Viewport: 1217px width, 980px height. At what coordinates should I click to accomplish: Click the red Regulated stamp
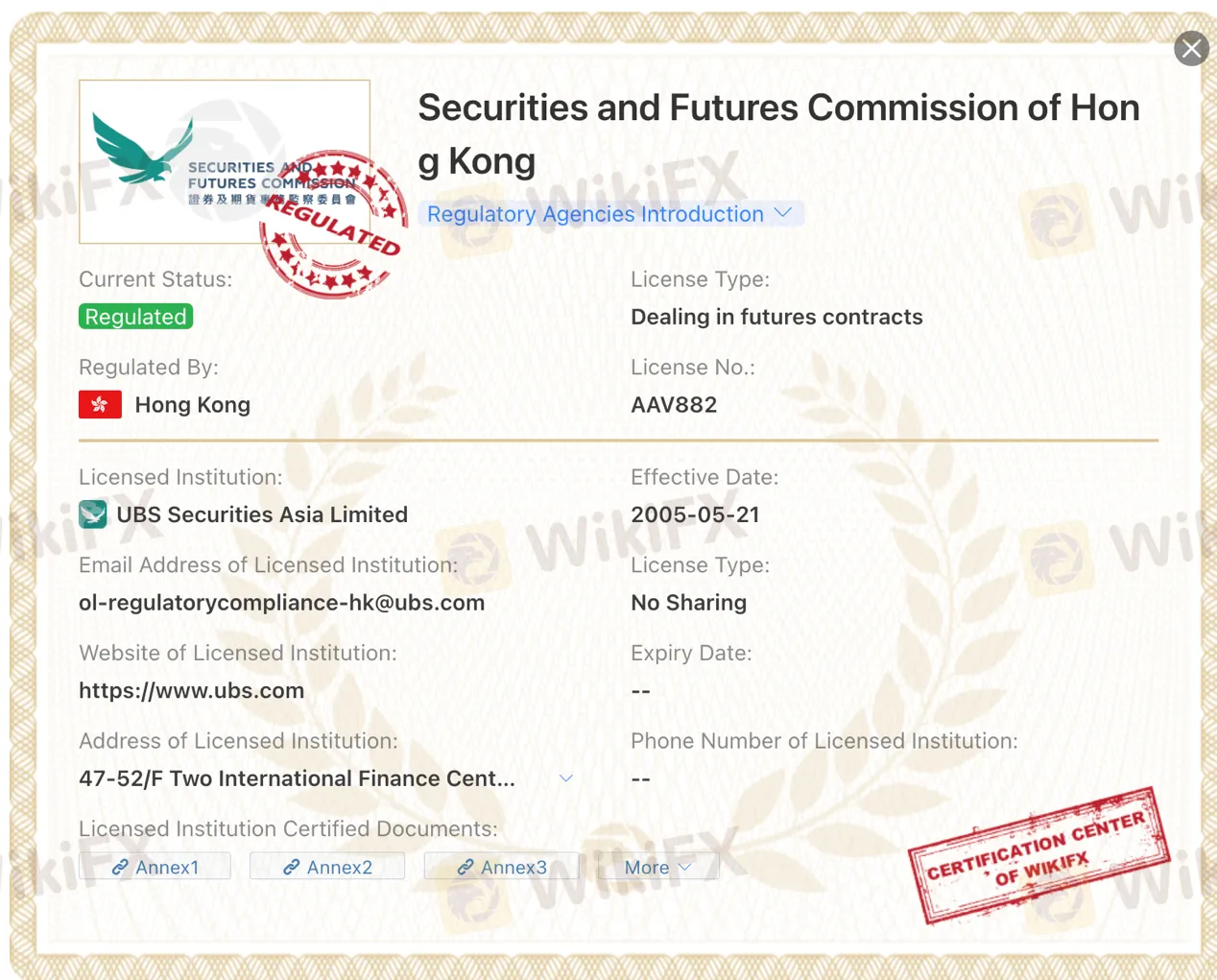click(x=331, y=226)
